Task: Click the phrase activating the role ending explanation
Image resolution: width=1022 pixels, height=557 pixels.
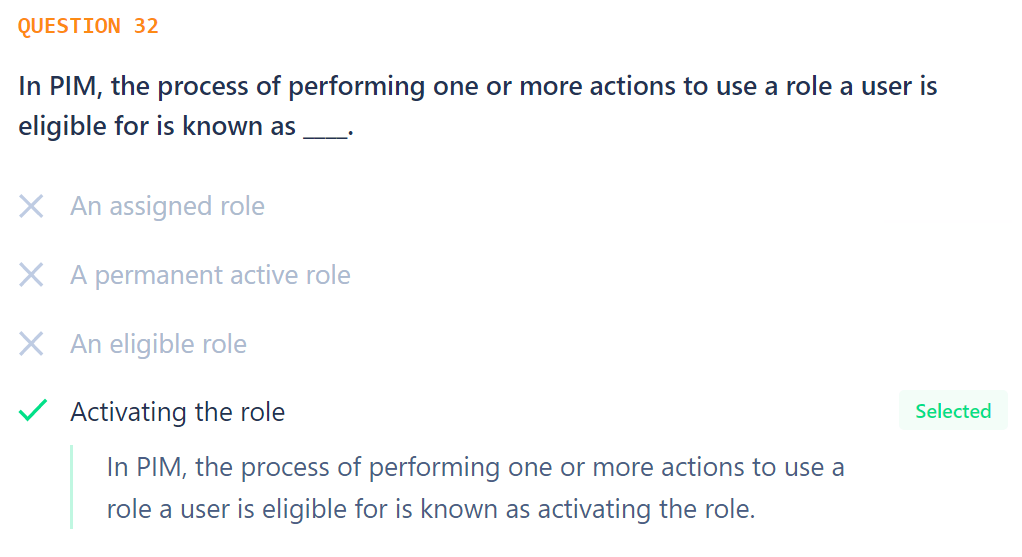Action: pyautogui.click(x=646, y=509)
